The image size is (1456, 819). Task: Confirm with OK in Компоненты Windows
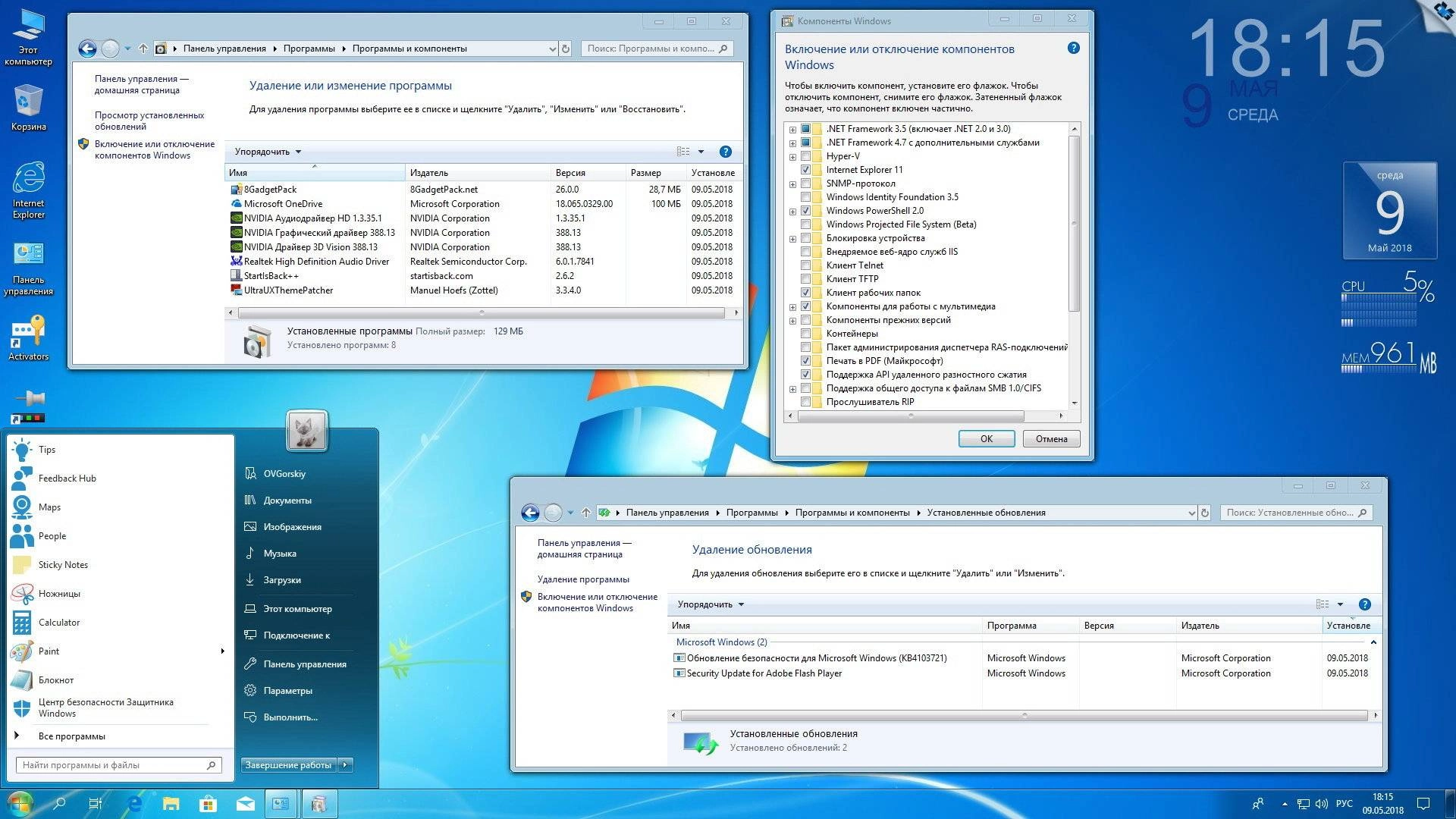point(986,439)
